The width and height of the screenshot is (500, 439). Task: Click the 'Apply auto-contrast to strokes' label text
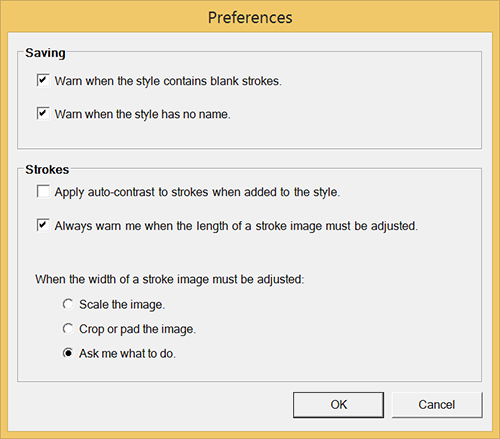(197, 192)
